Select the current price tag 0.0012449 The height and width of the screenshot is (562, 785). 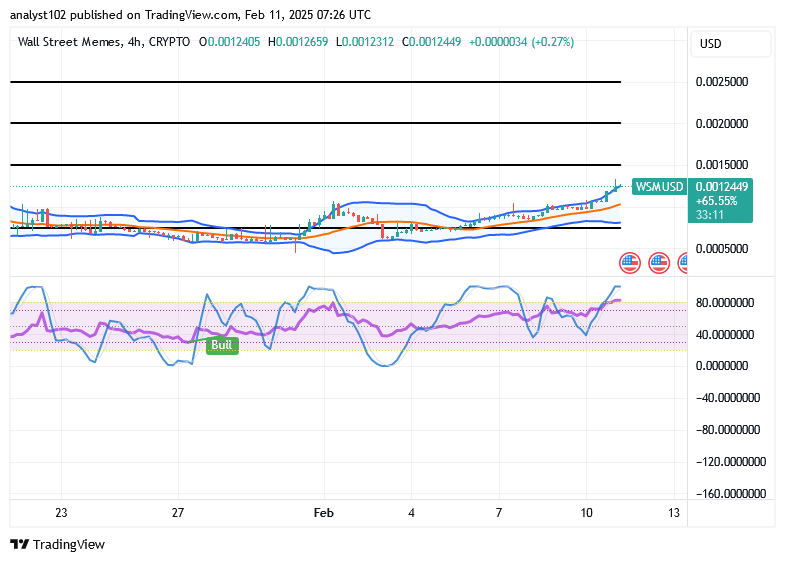(x=721, y=187)
